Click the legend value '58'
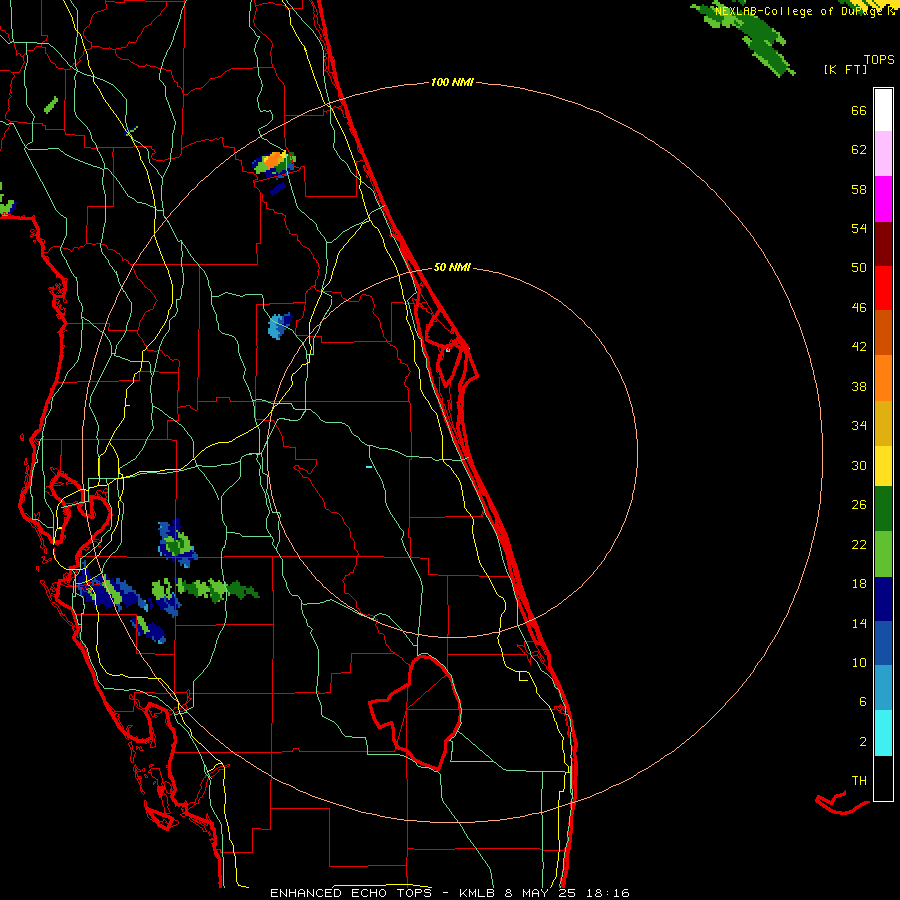900x900 pixels. pyautogui.click(x=859, y=189)
